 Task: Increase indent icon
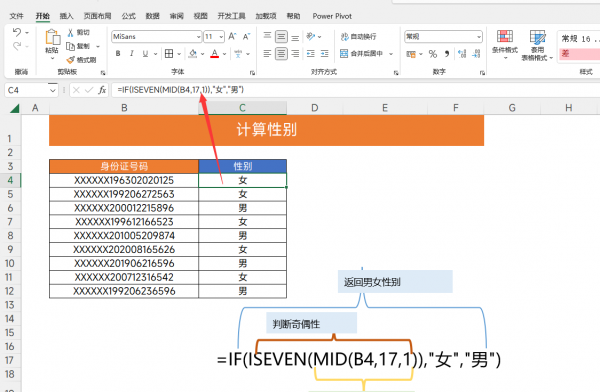324,54
